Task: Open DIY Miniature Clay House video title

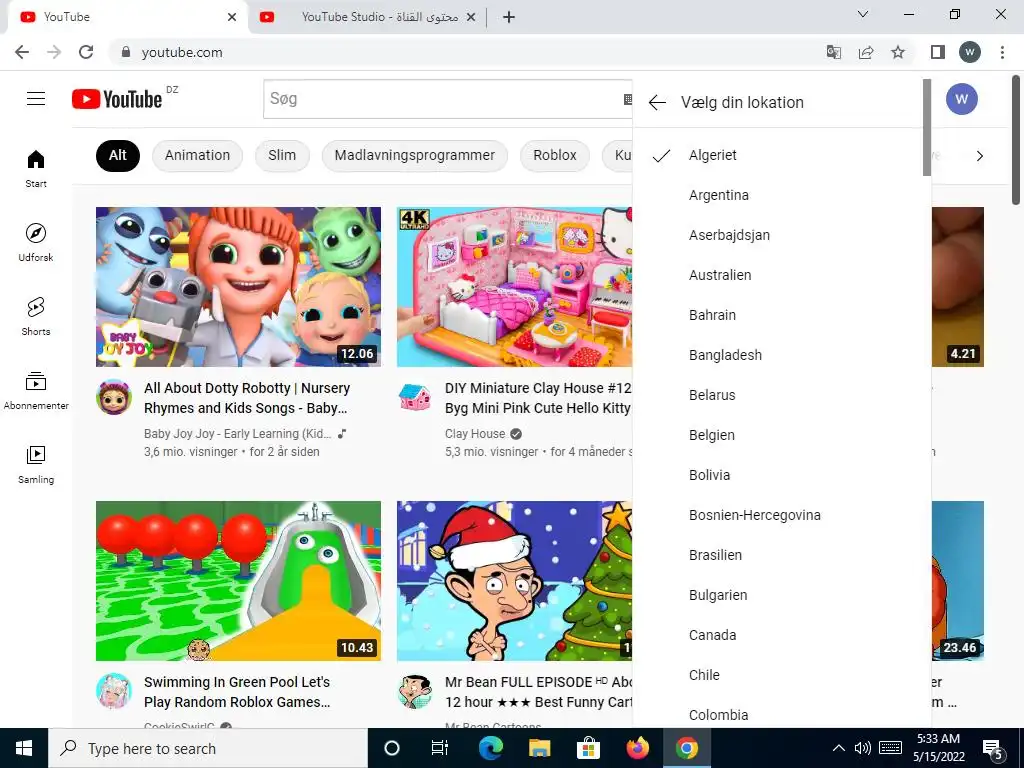Action: [x=538, y=398]
